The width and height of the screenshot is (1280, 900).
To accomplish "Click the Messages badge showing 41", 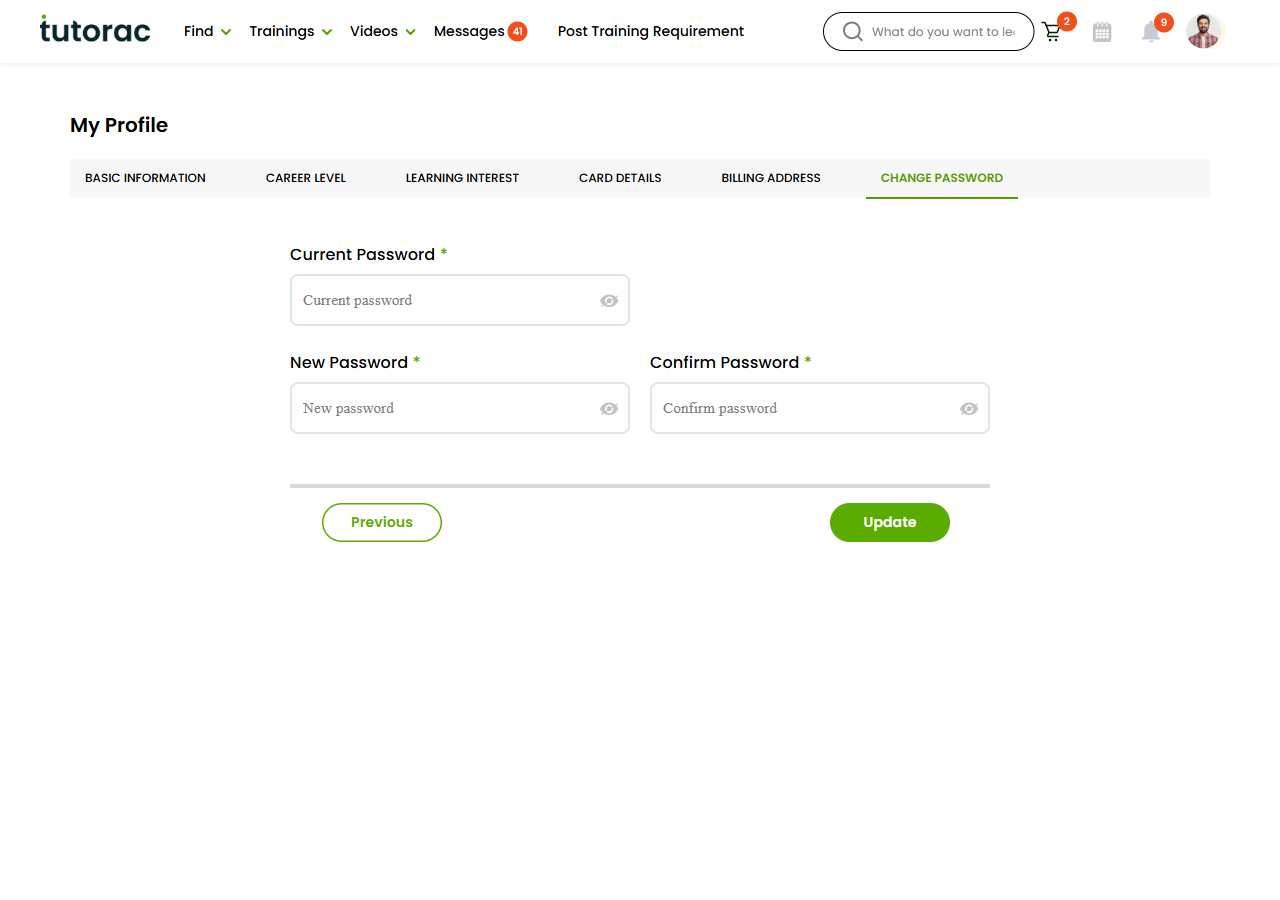I will pos(517,31).
